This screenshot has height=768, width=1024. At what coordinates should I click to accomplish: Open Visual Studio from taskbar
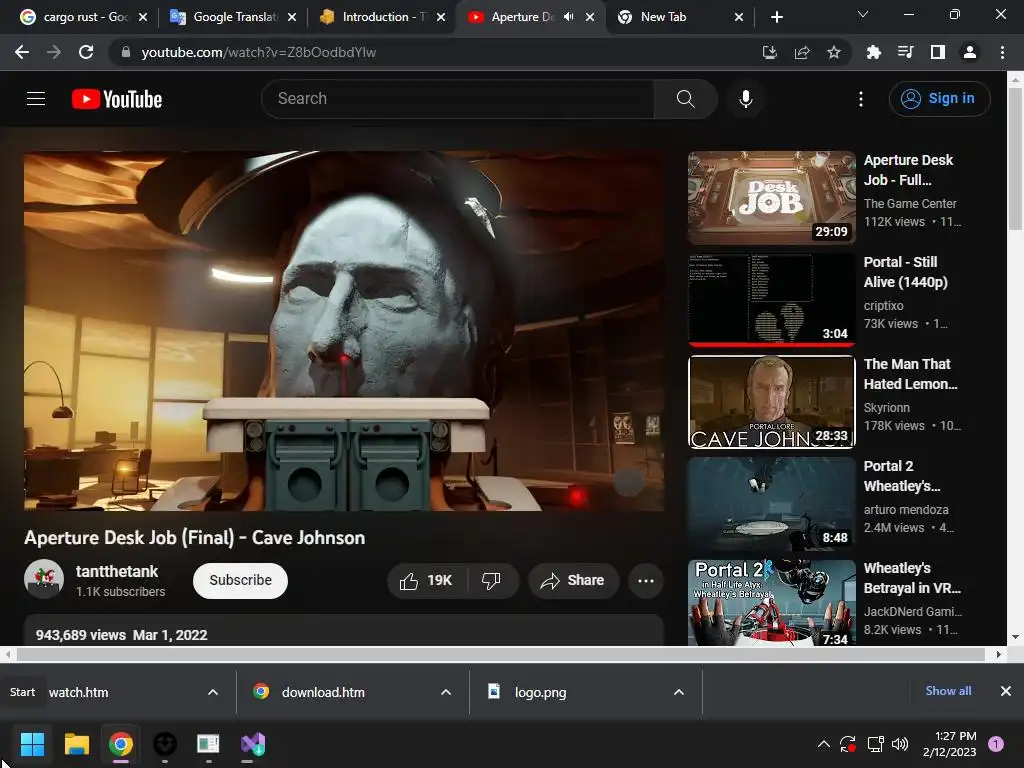pos(253,744)
